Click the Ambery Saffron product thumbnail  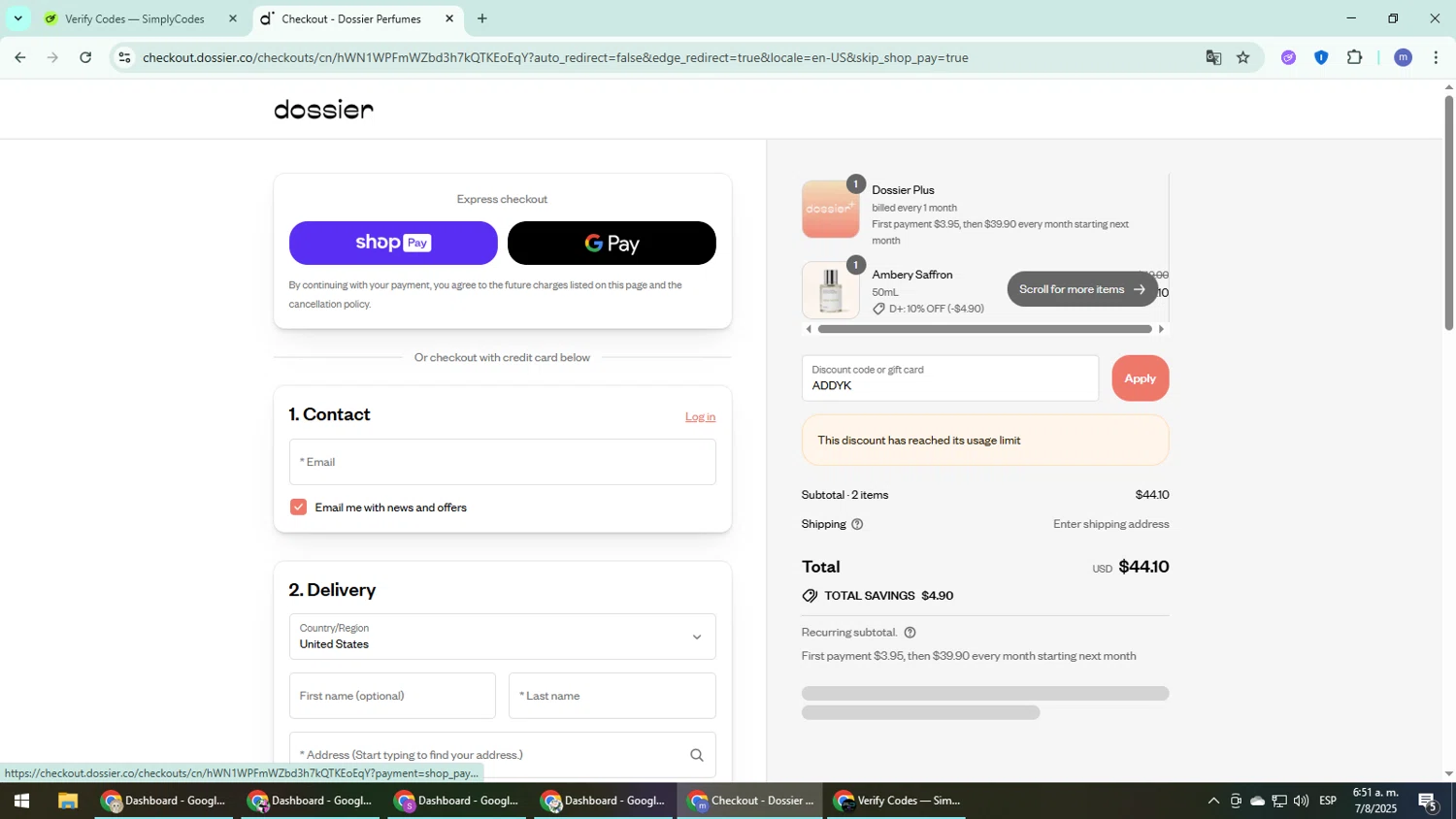830,290
